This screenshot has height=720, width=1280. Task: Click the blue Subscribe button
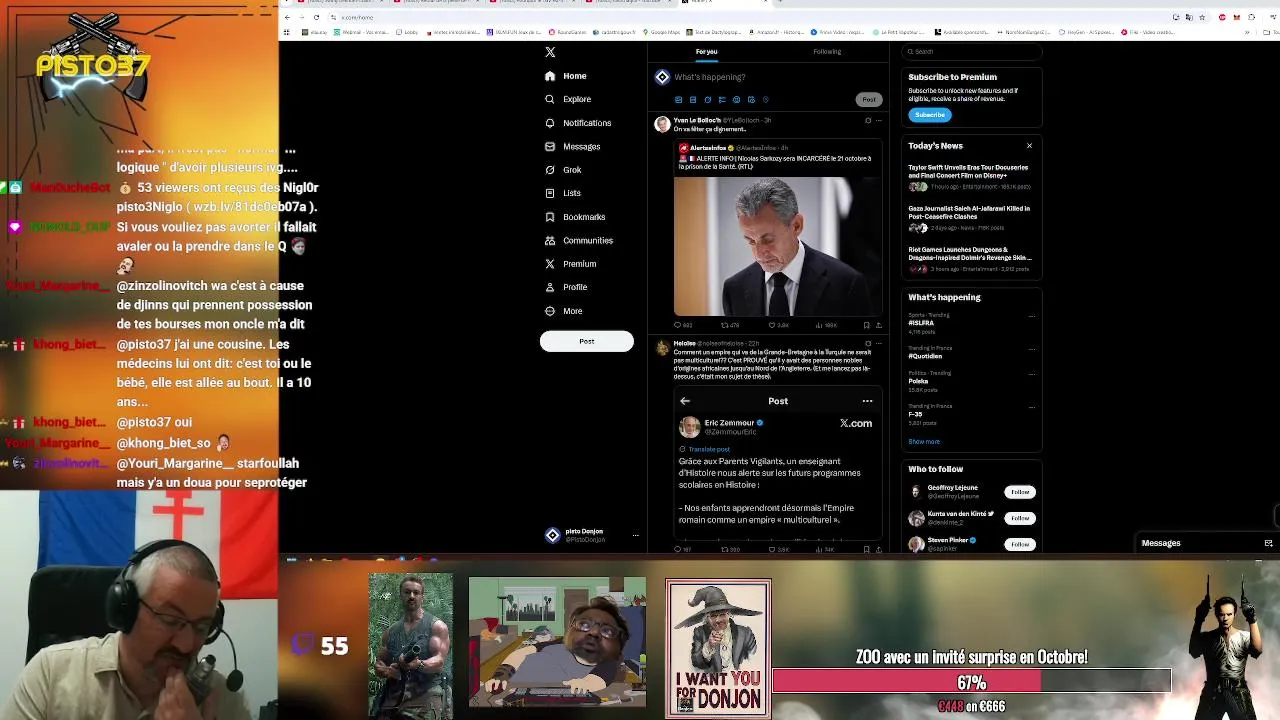(x=929, y=115)
